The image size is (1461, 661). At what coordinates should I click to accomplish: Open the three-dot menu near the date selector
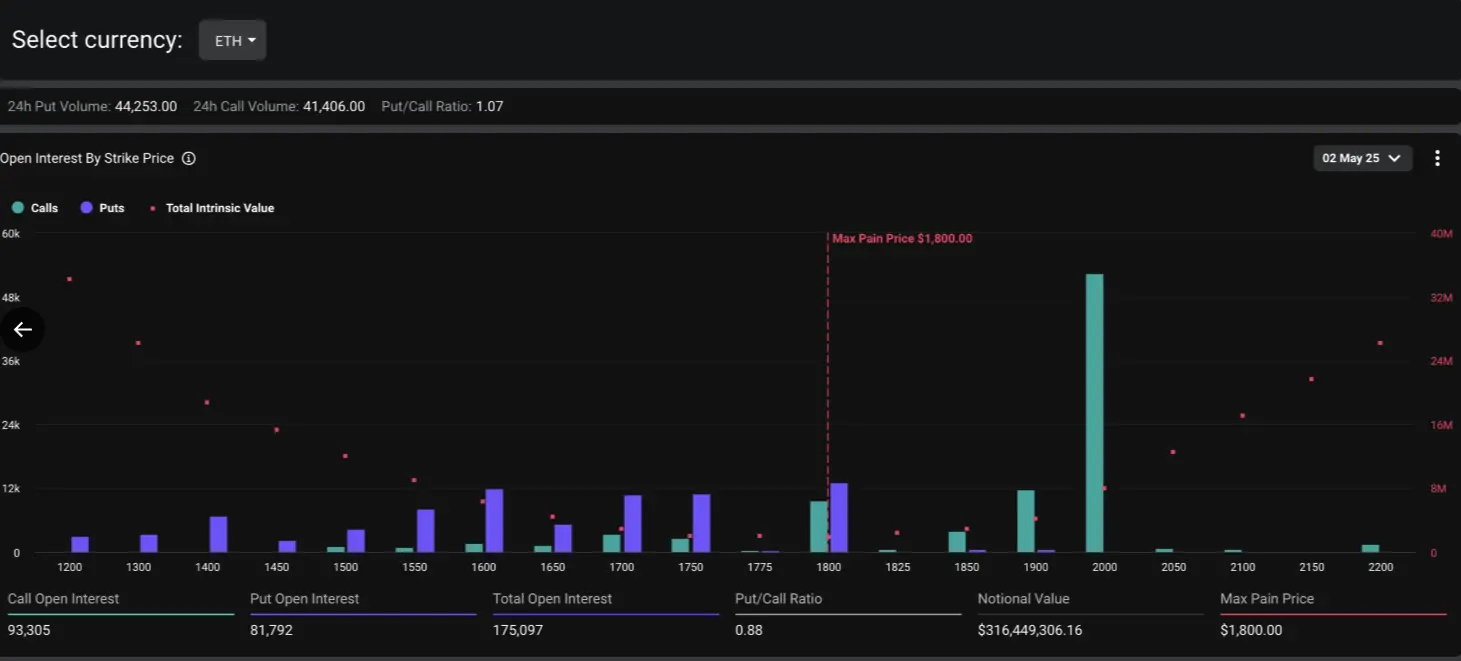click(1437, 158)
